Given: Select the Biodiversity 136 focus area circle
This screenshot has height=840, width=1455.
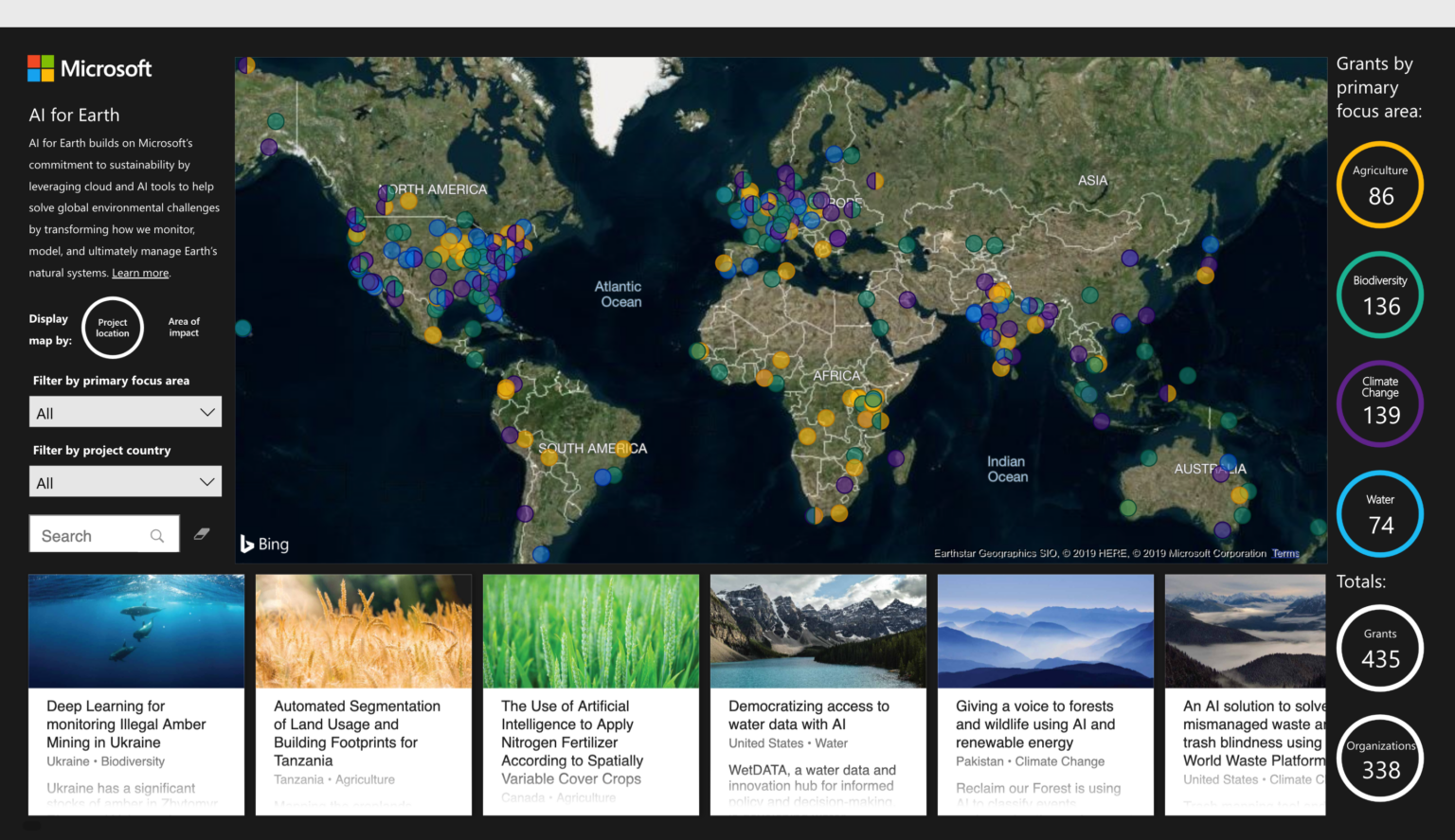Looking at the screenshot, I should click(1379, 295).
